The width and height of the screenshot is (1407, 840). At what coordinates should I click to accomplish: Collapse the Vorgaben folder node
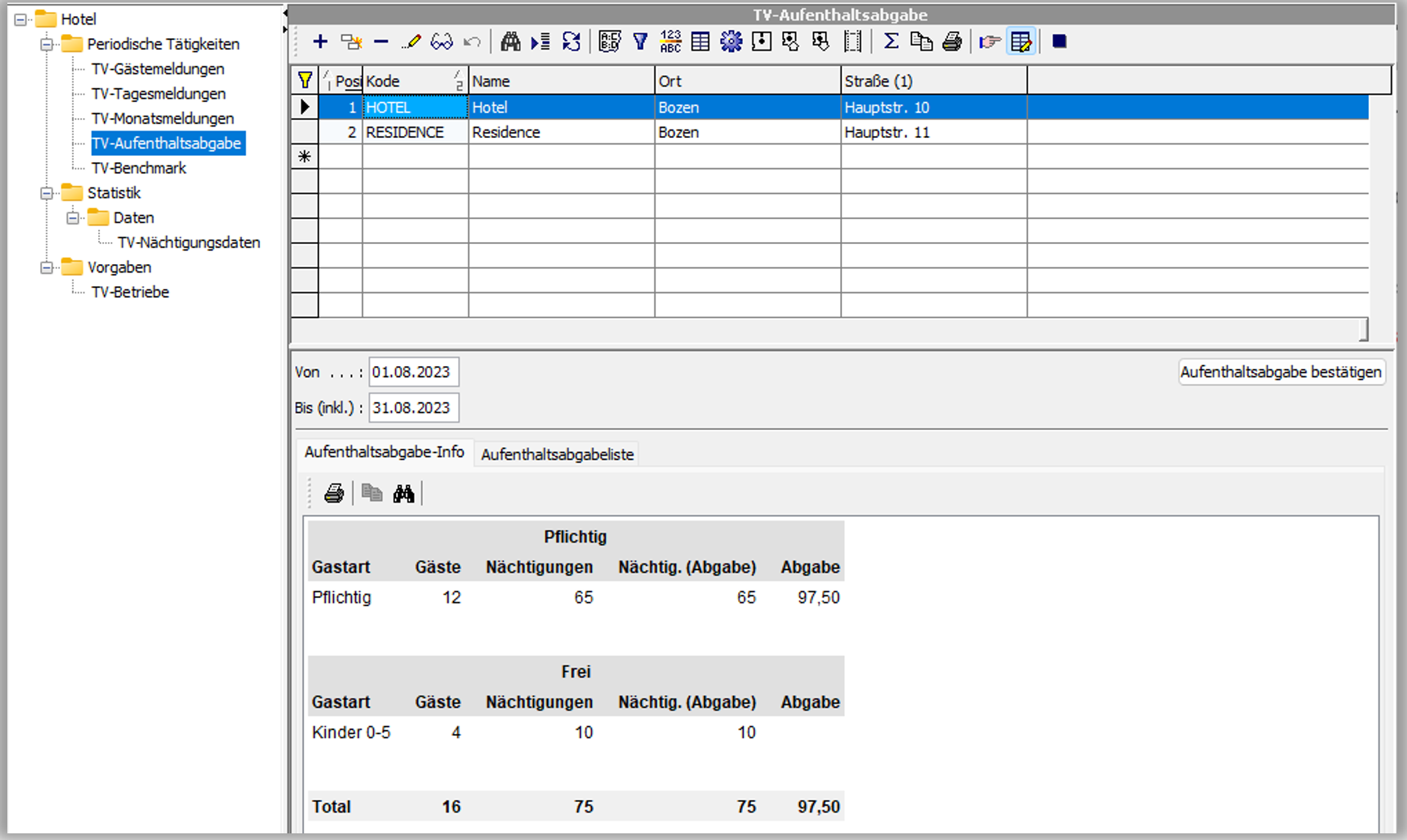tap(47, 268)
